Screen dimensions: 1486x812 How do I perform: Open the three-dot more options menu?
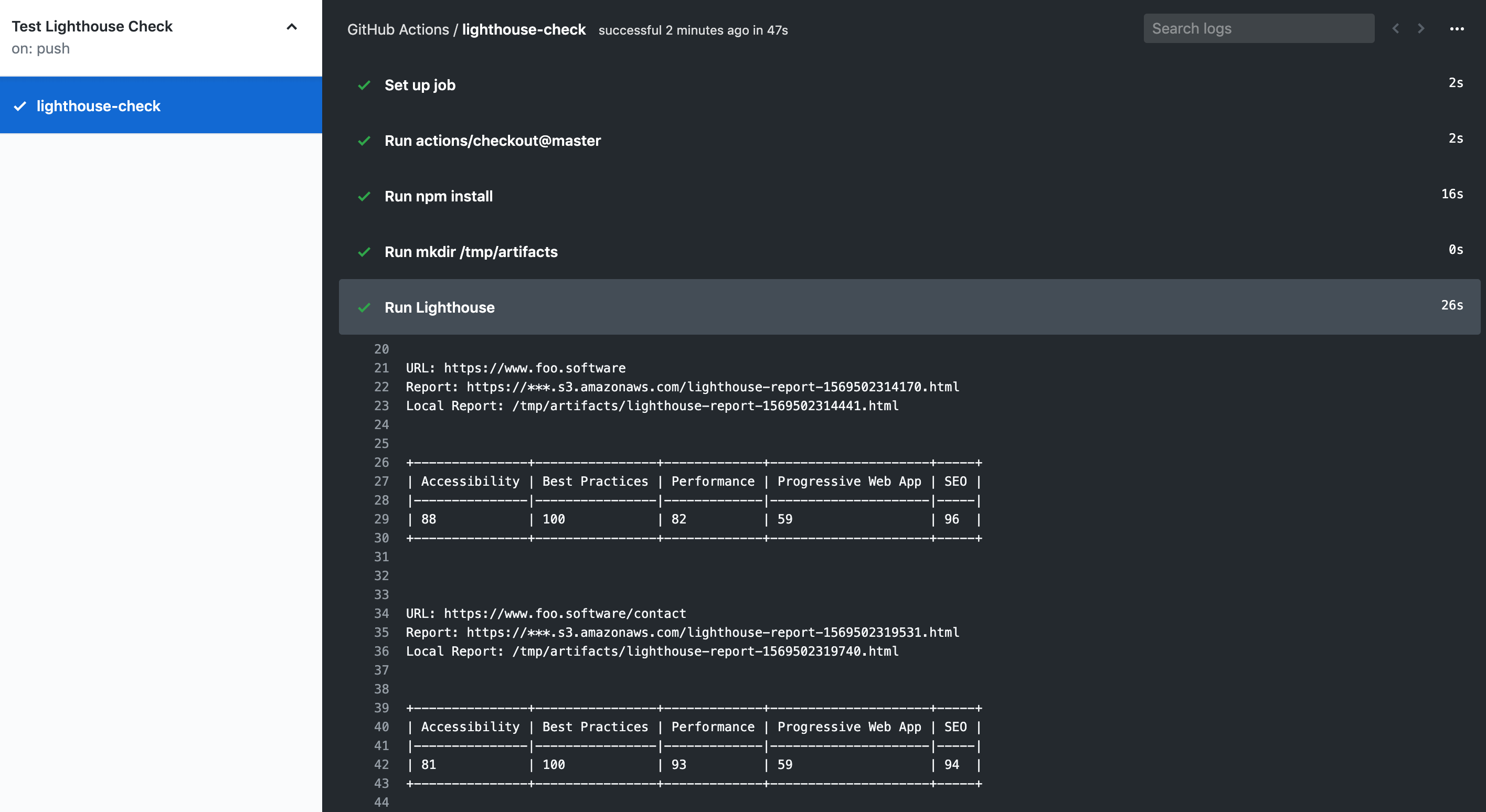click(x=1456, y=28)
